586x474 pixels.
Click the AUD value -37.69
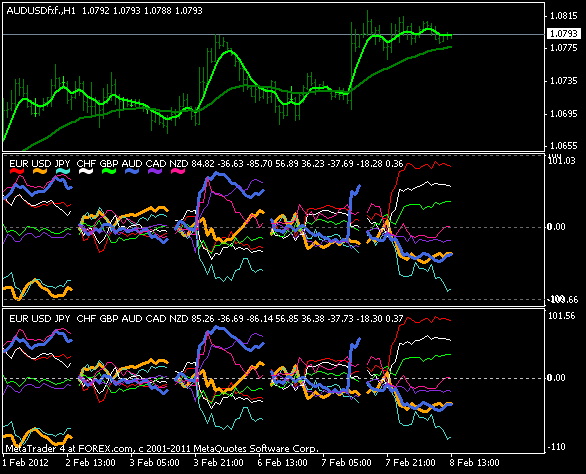click(340, 164)
